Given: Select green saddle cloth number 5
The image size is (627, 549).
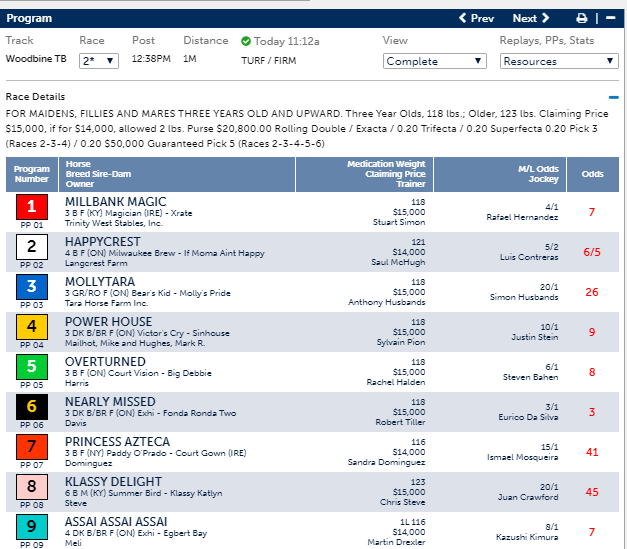Looking at the screenshot, I should (x=32, y=367).
